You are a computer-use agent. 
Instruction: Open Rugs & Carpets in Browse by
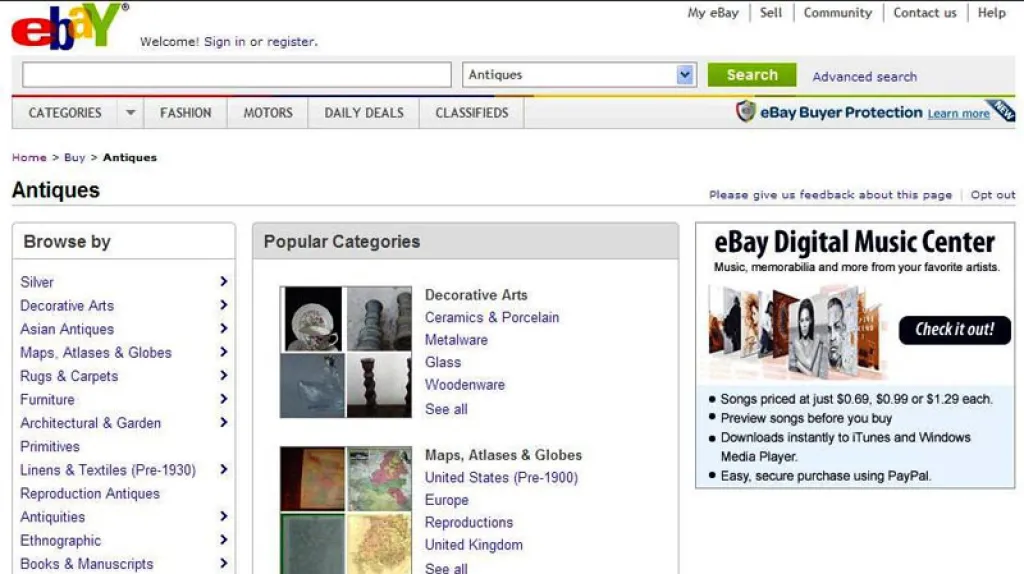pos(69,376)
